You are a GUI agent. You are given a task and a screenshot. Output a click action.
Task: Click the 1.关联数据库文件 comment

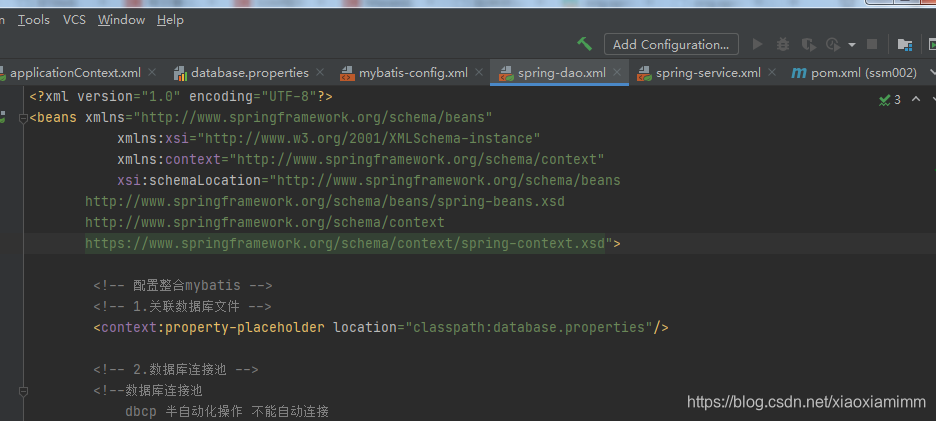pyautogui.click(x=182, y=307)
